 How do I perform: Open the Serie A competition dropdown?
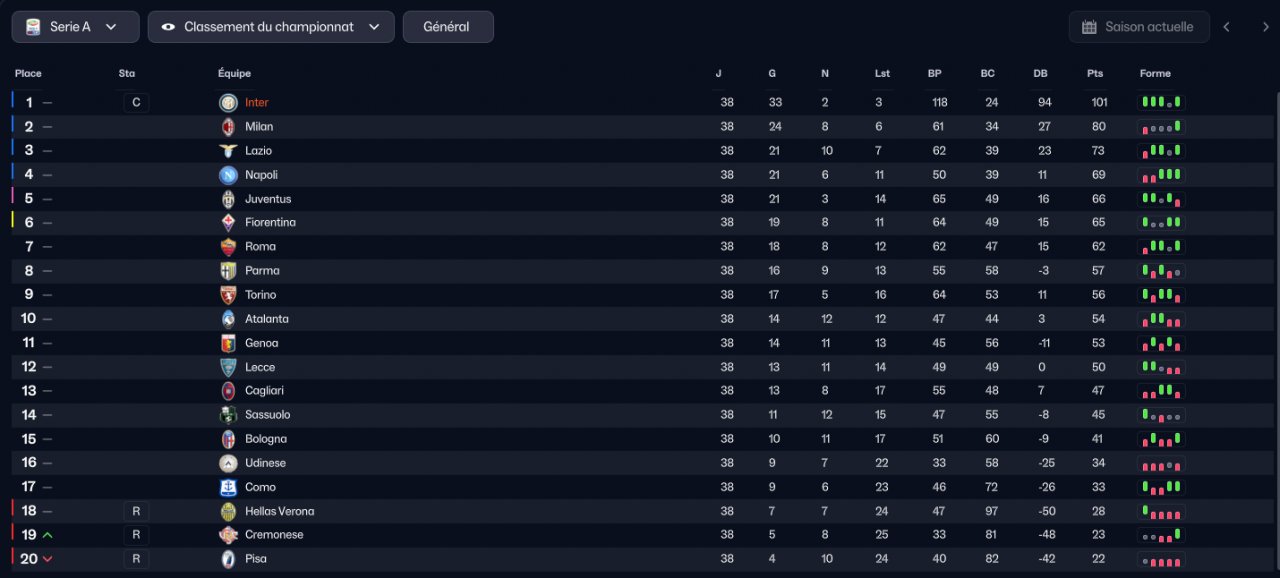pos(75,27)
